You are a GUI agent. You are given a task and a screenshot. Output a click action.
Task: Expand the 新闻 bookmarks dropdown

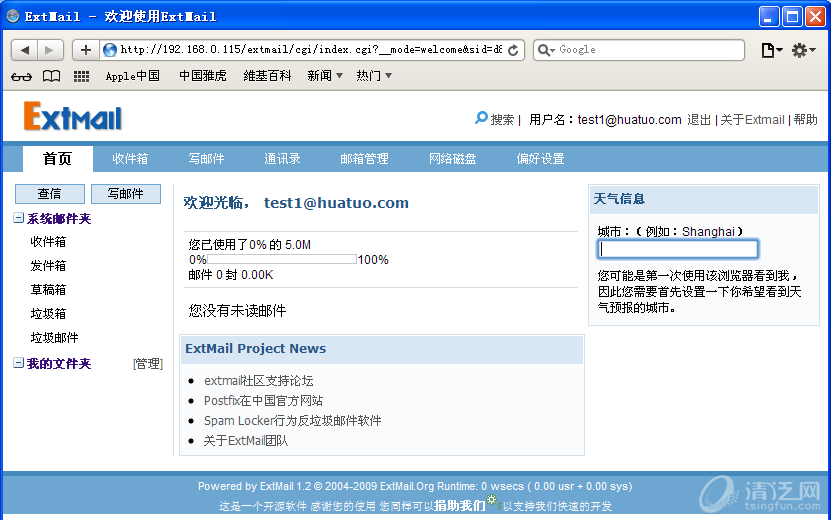325,76
